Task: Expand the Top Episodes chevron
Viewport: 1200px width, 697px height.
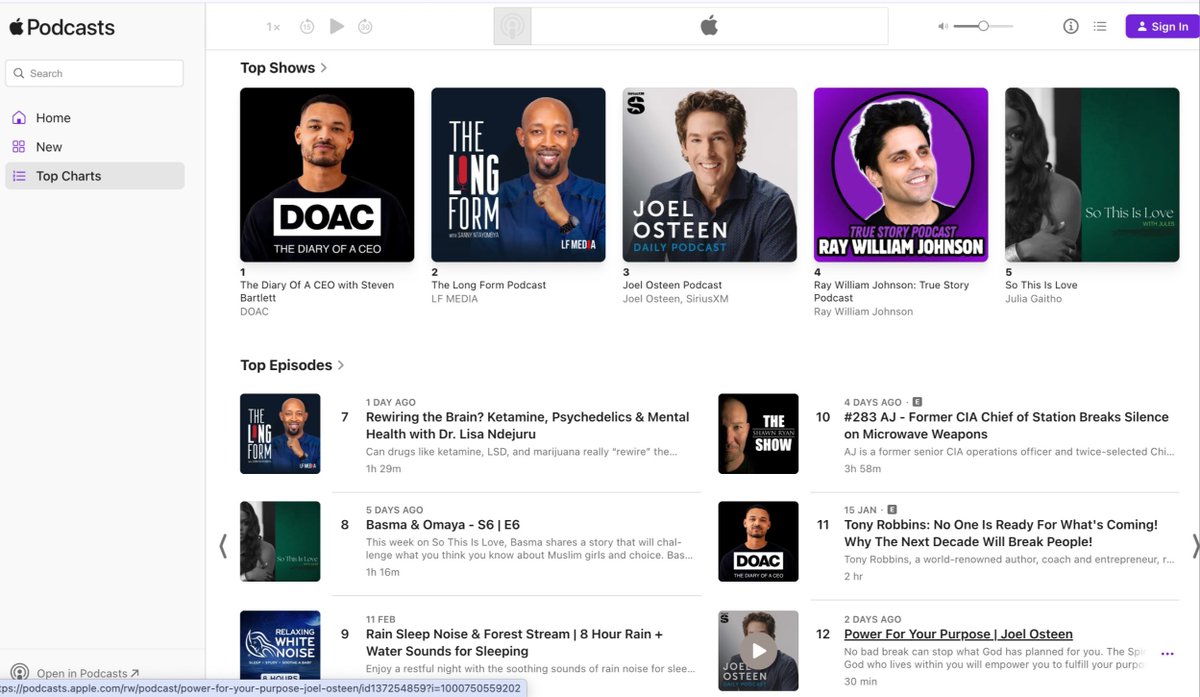Action: pos(341,365)
